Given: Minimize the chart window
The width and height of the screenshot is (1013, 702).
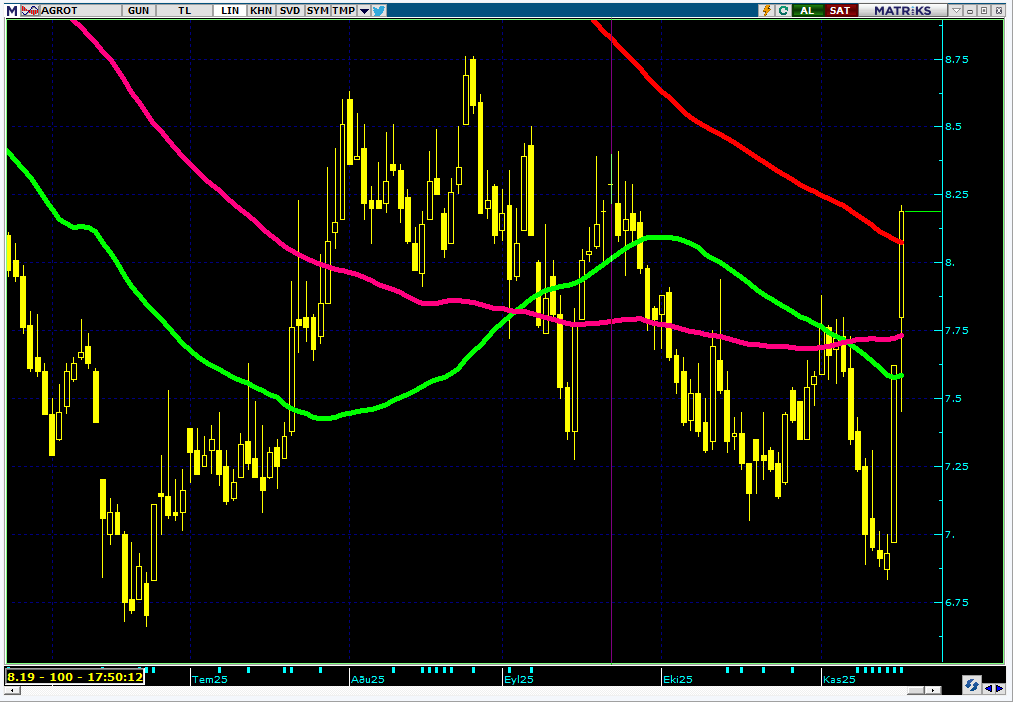Looking at the screenshot, I should click(970, 10).
